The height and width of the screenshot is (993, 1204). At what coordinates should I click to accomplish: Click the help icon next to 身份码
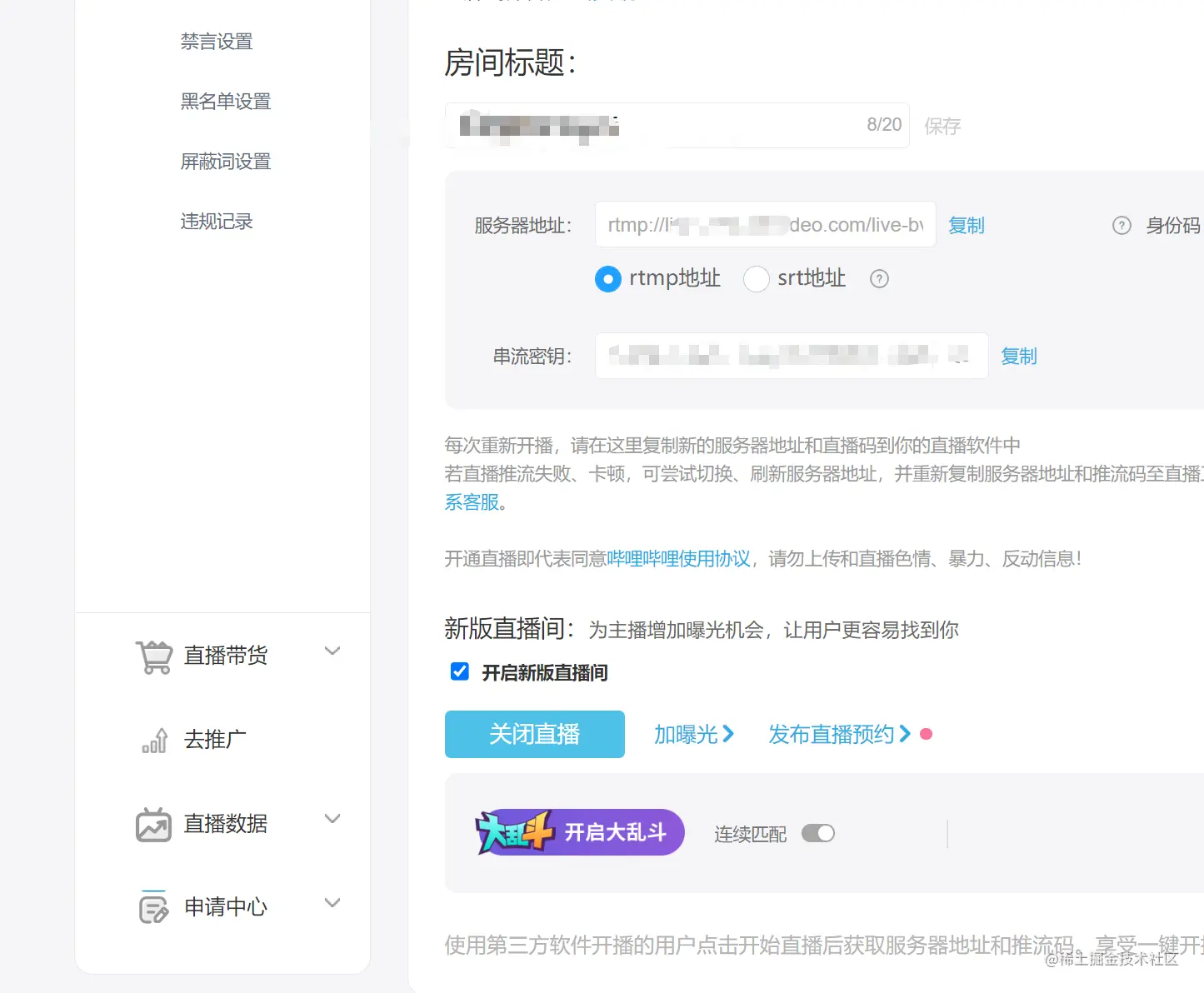1122,226
